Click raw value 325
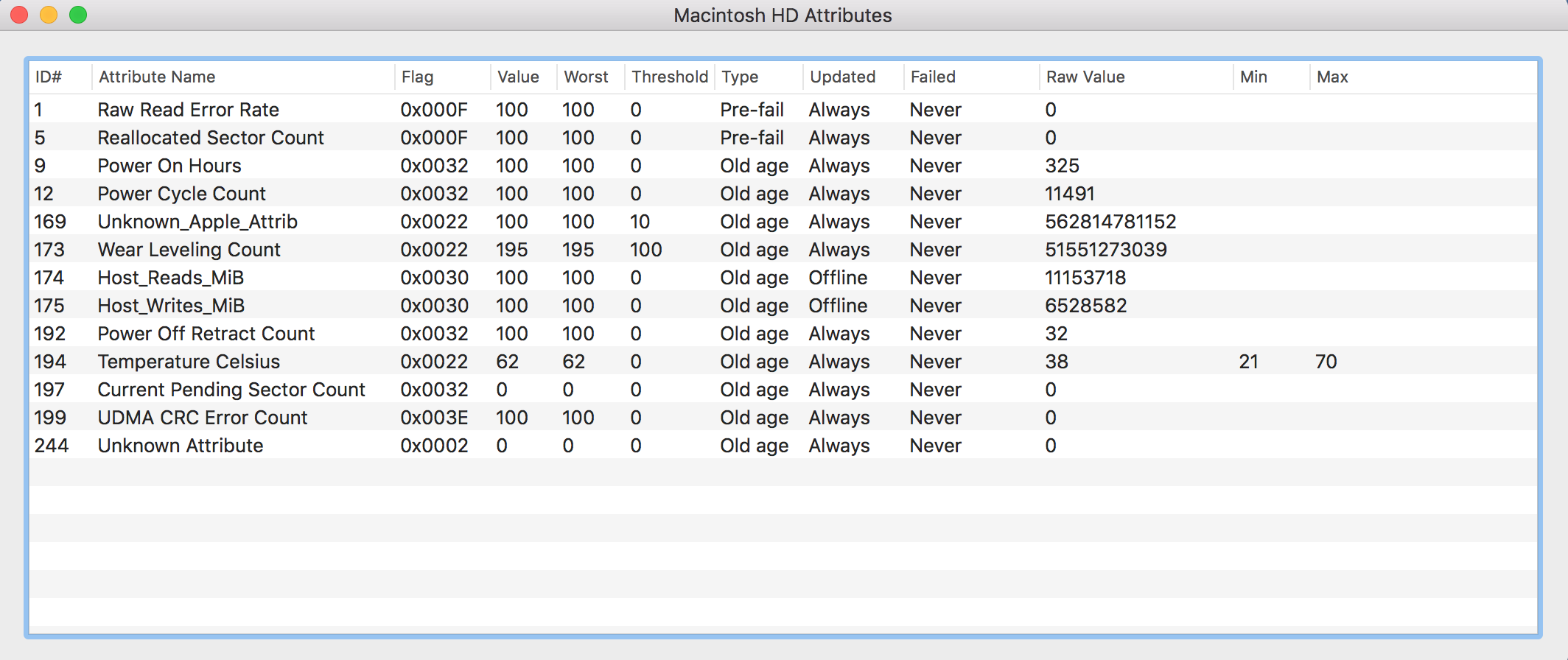The height and width of the screenshot is (660, 1568). point(1062,166)
